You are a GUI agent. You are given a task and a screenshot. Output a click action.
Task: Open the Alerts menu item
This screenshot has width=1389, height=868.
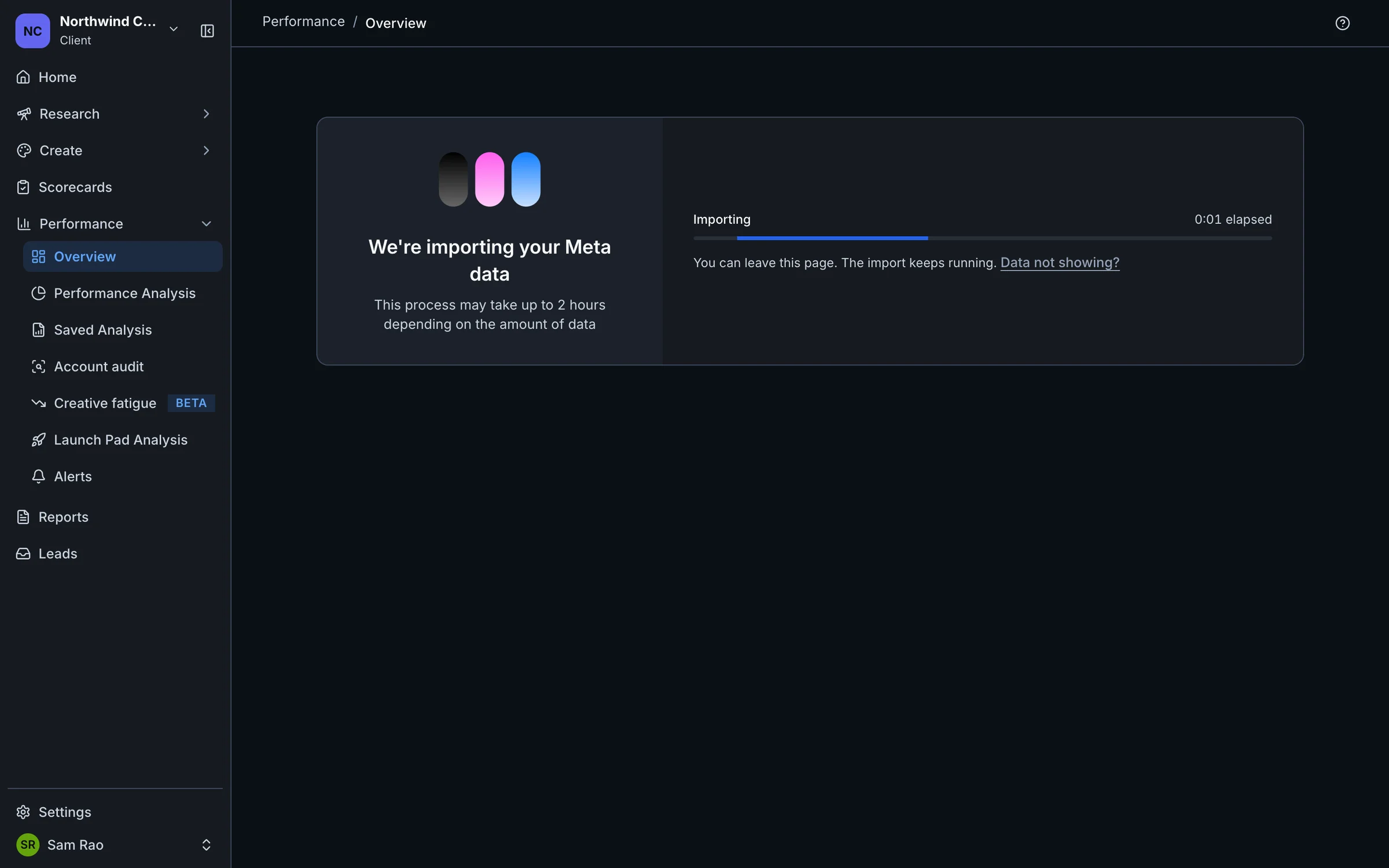[x=122, y=476]
